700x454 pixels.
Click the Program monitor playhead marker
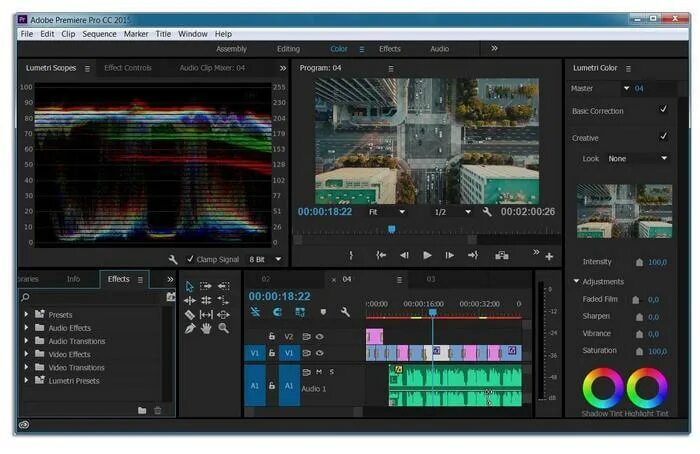pos(392,229)
